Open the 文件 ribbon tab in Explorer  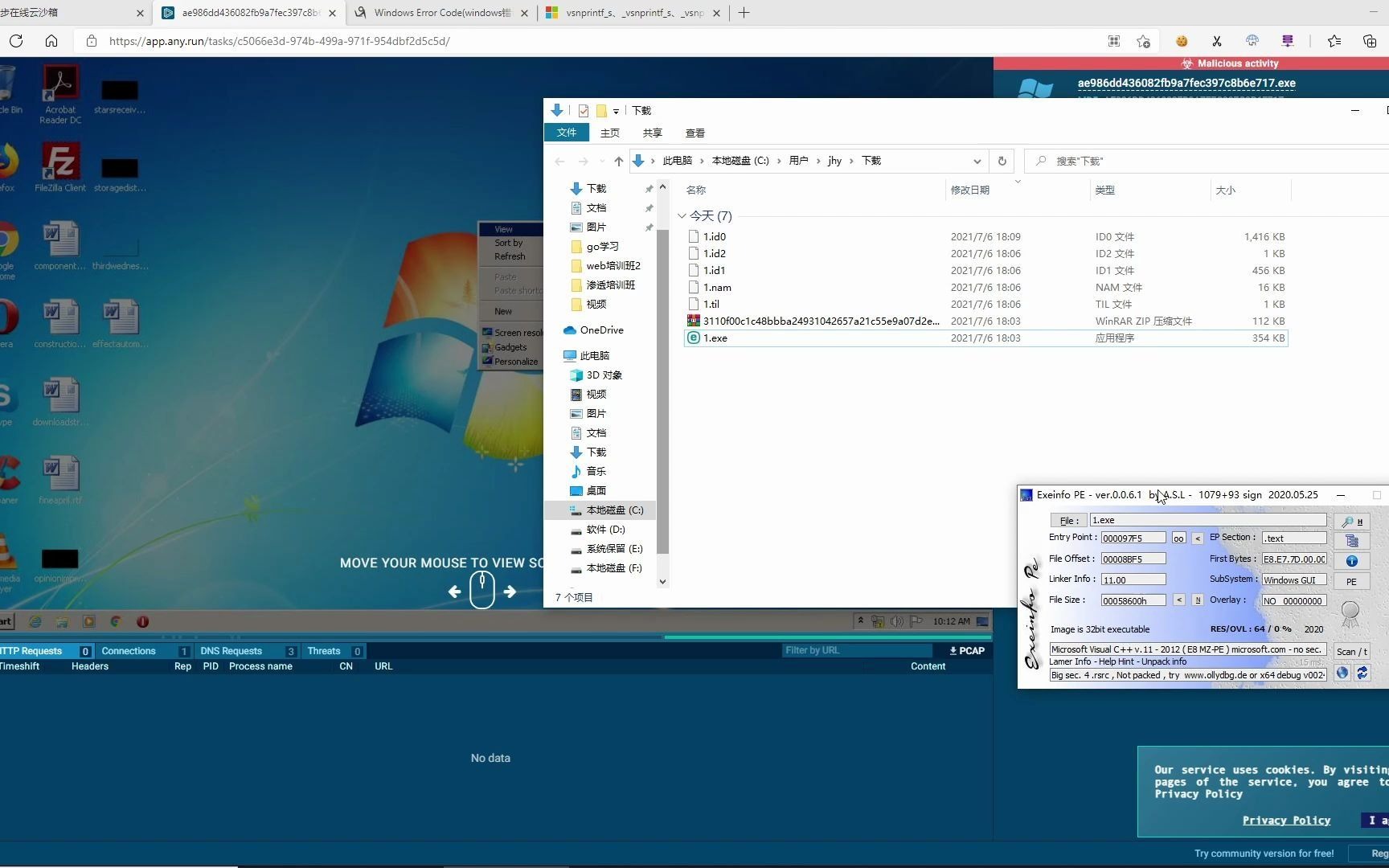coord(567,133)
